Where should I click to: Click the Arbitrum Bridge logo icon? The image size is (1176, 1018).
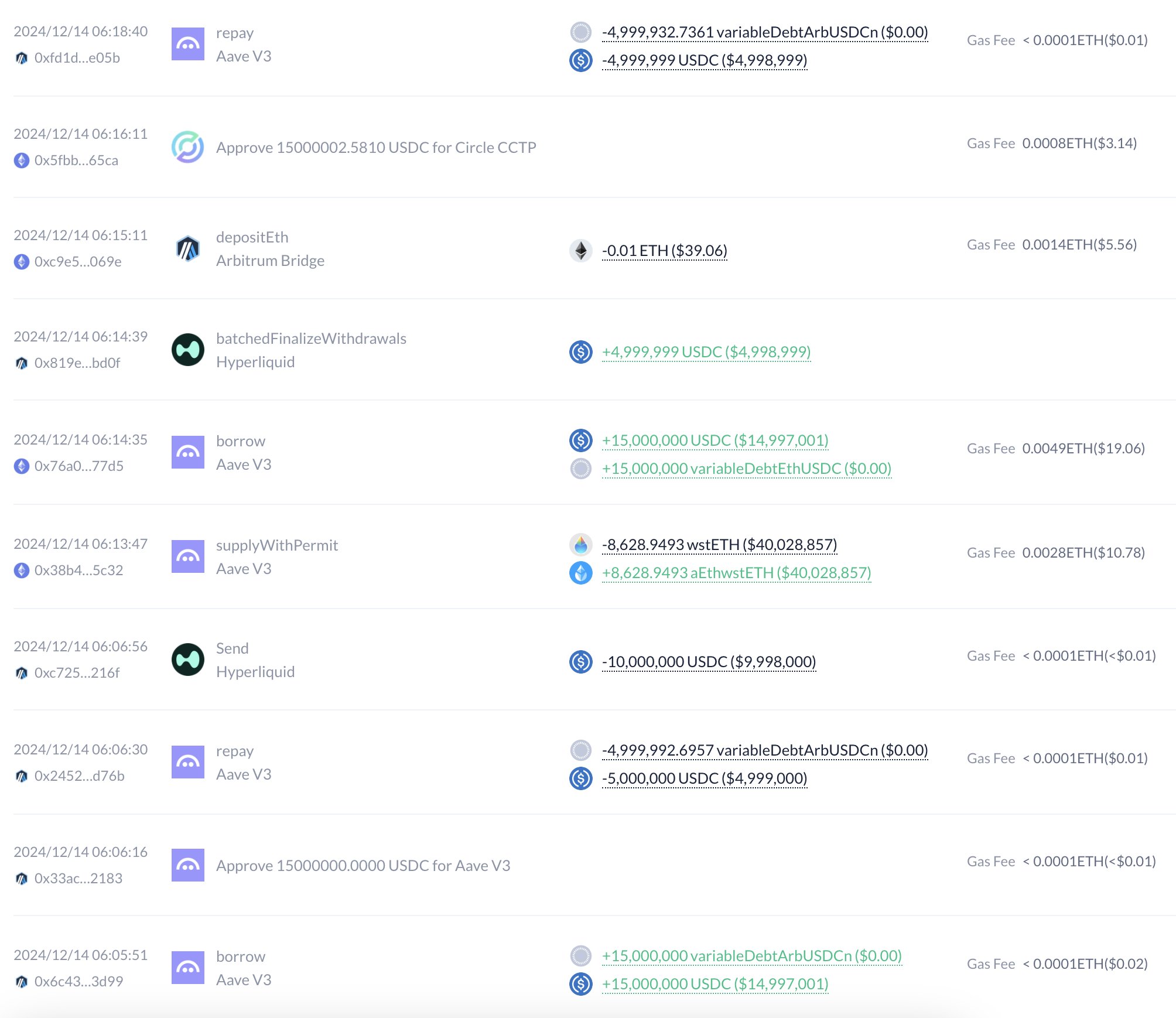187,248
